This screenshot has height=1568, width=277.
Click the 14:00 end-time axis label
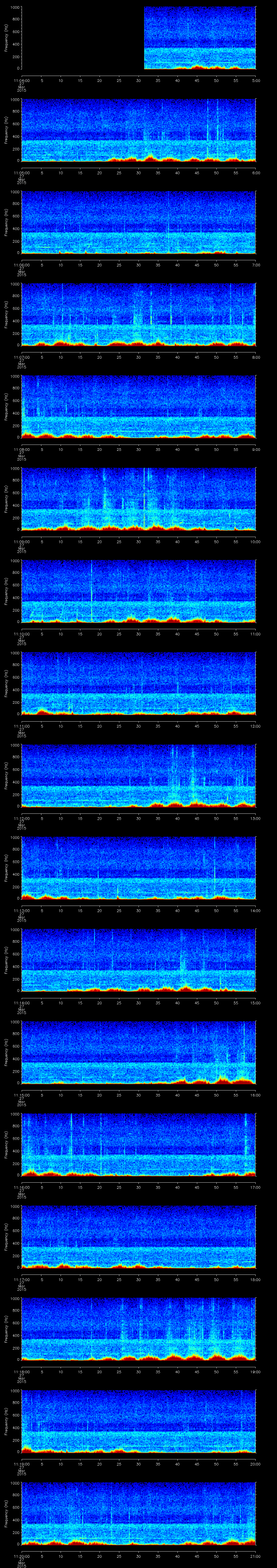click(x=256, y=910)
